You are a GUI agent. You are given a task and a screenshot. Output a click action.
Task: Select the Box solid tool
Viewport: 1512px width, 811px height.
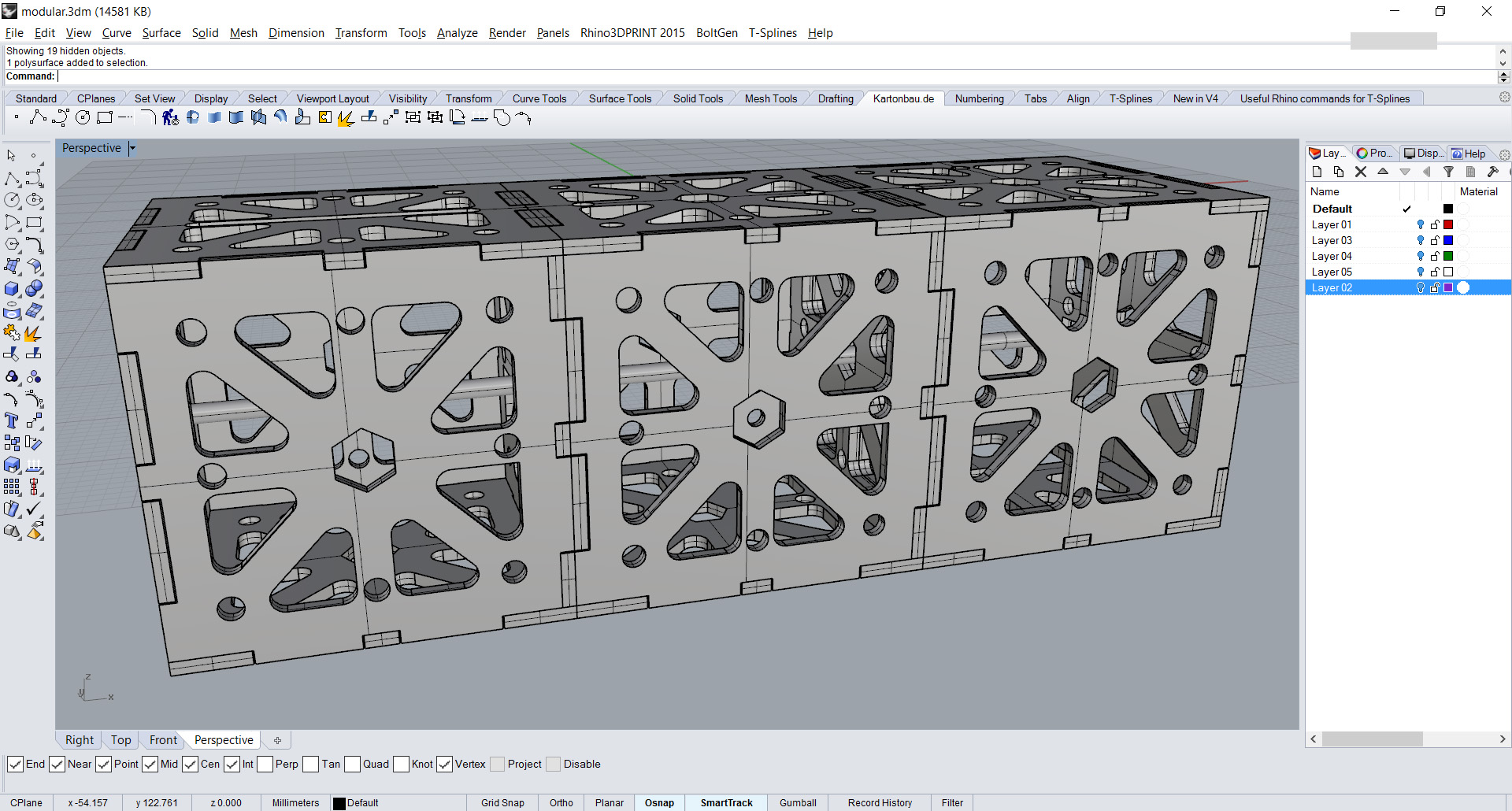pyautogui.click(x=12, y=289)
